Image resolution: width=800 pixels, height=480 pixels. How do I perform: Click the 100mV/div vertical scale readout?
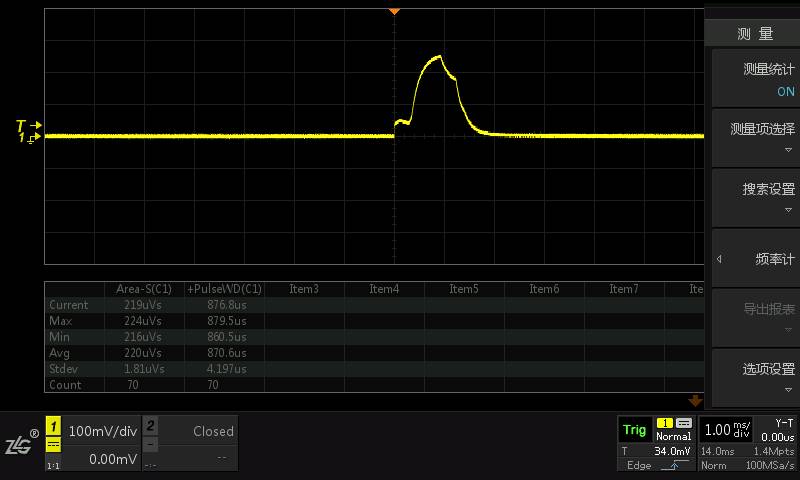tap(100, 431)
